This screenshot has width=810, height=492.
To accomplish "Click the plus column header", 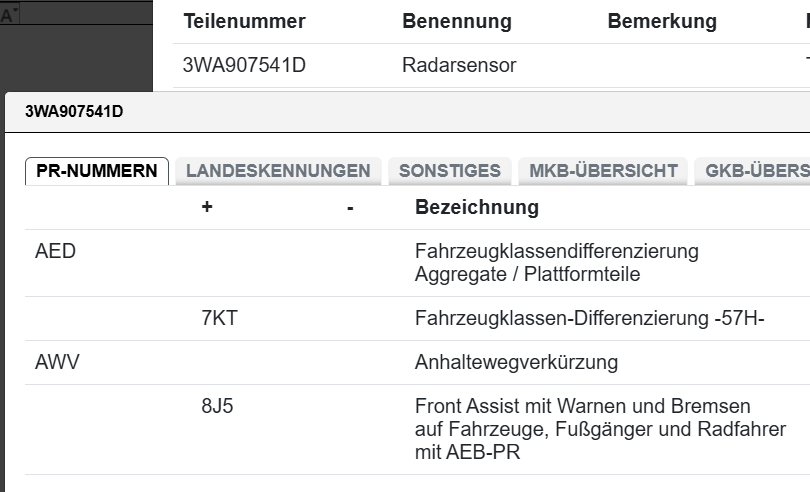I will tap(207, 208).
